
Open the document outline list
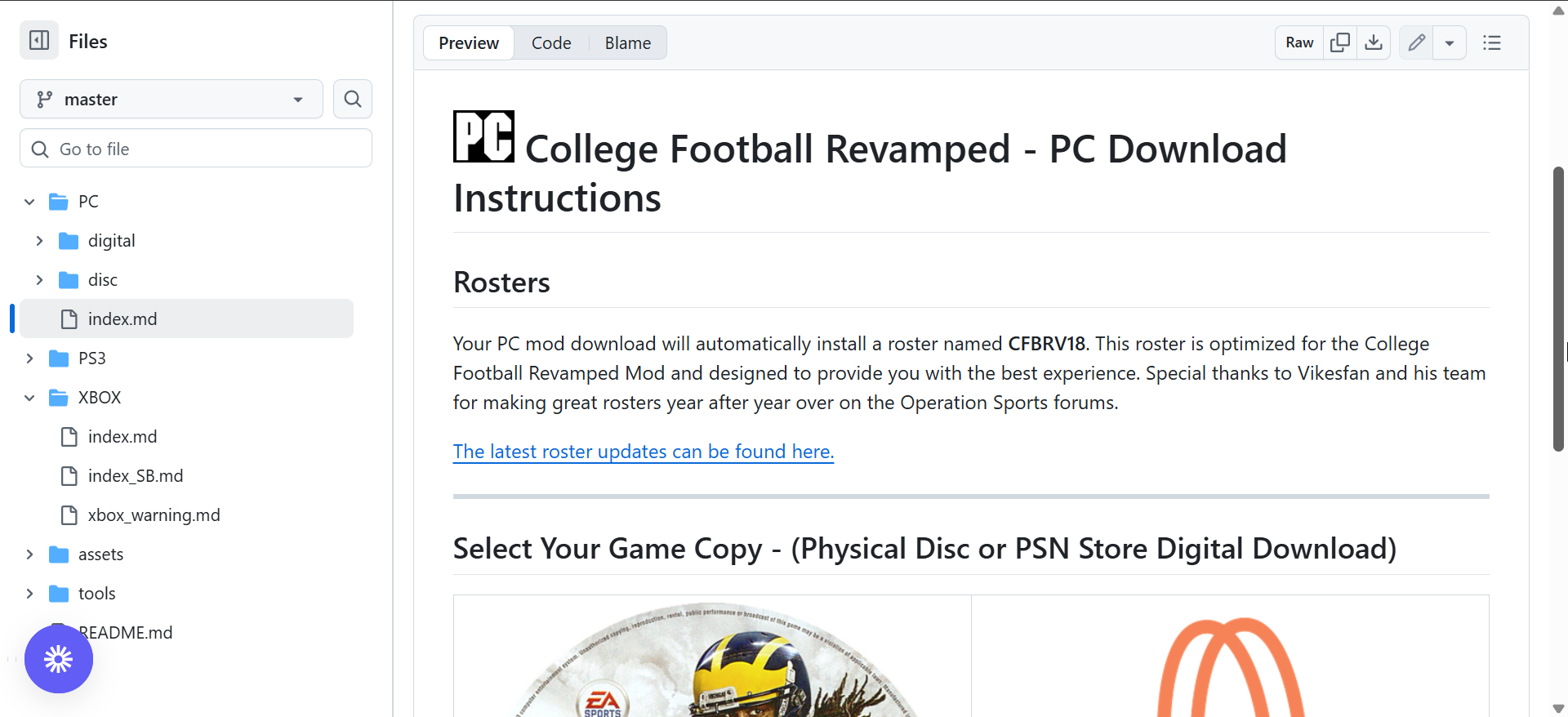(1492, 42)
